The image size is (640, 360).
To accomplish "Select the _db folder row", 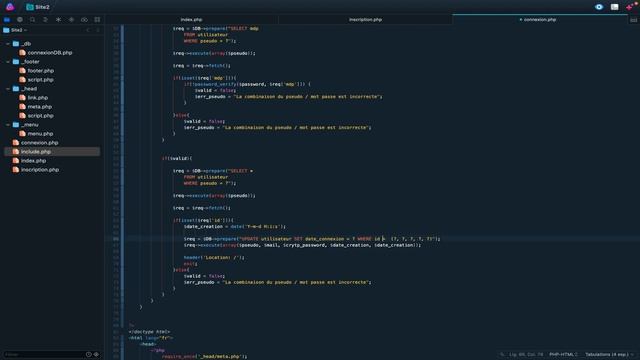I will 52,44.
